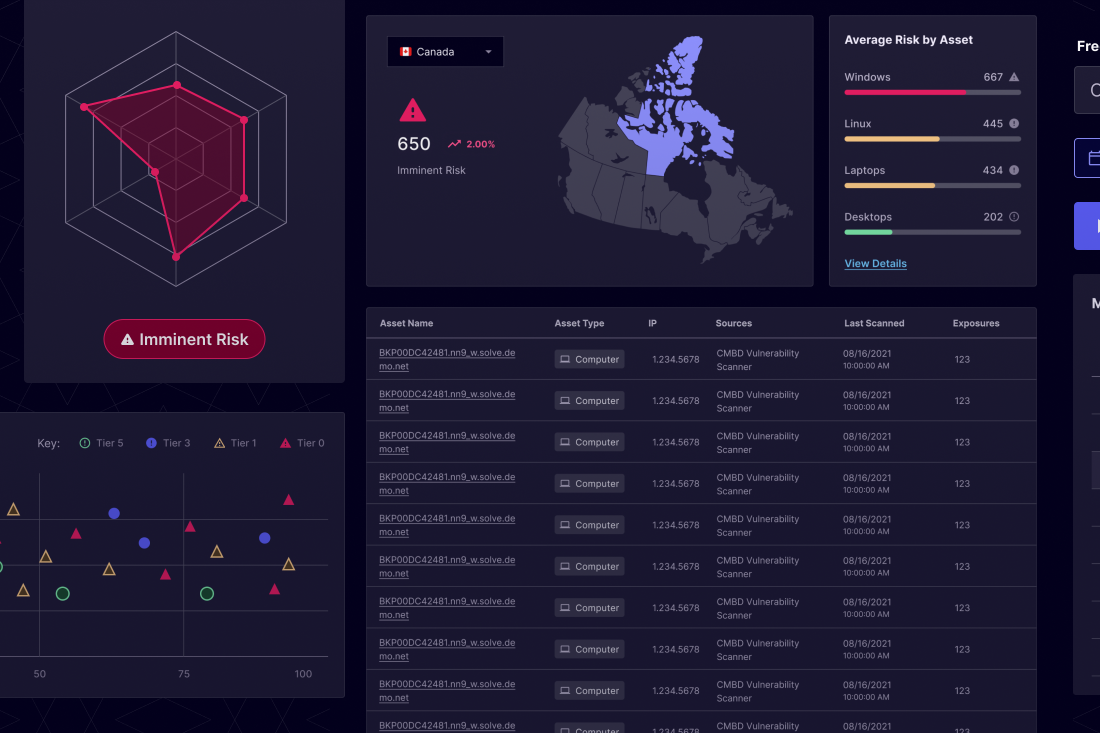Sort table by Last Scanned column header

[x=873, y=323]
